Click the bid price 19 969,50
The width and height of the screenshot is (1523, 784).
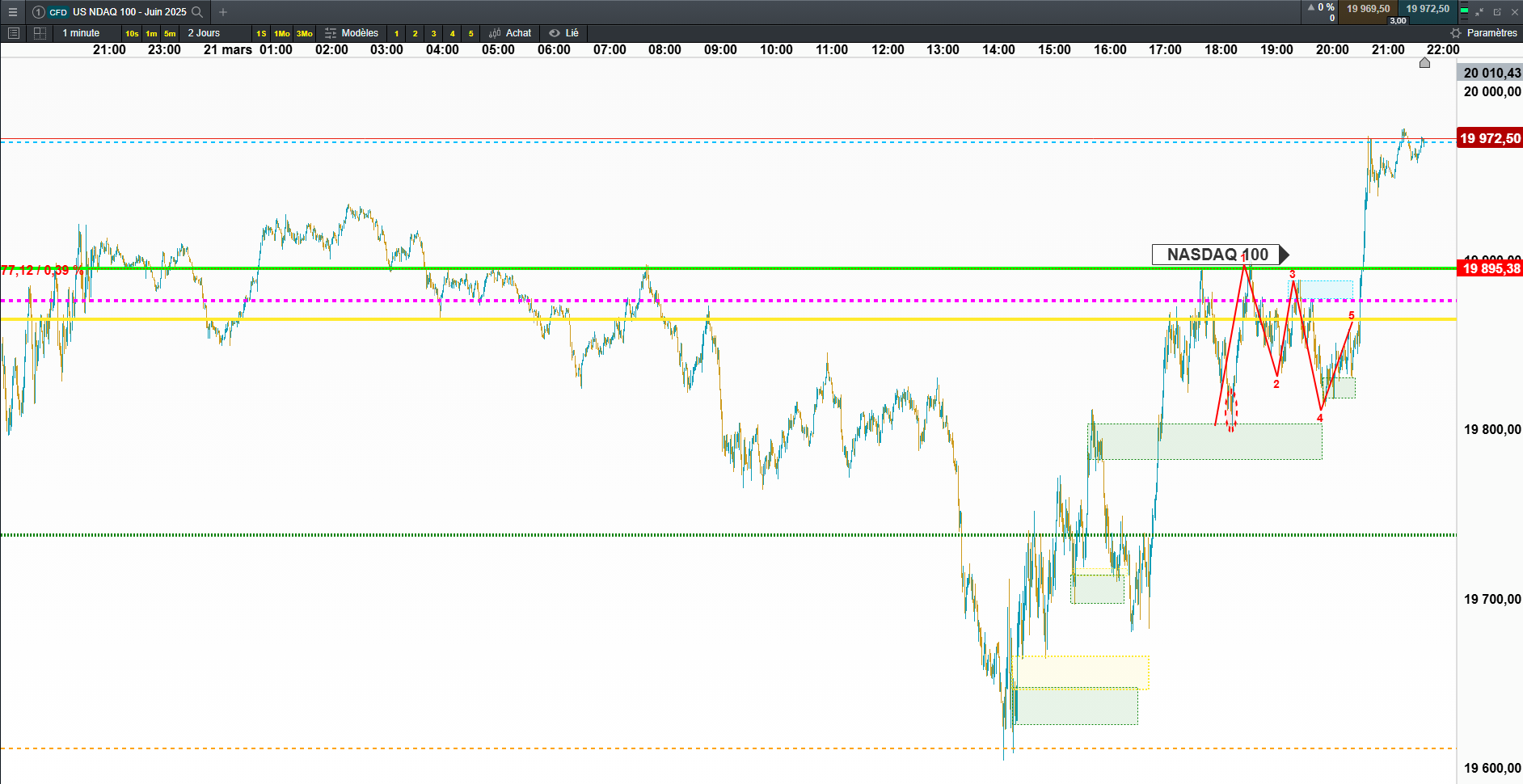(1368, 9)
